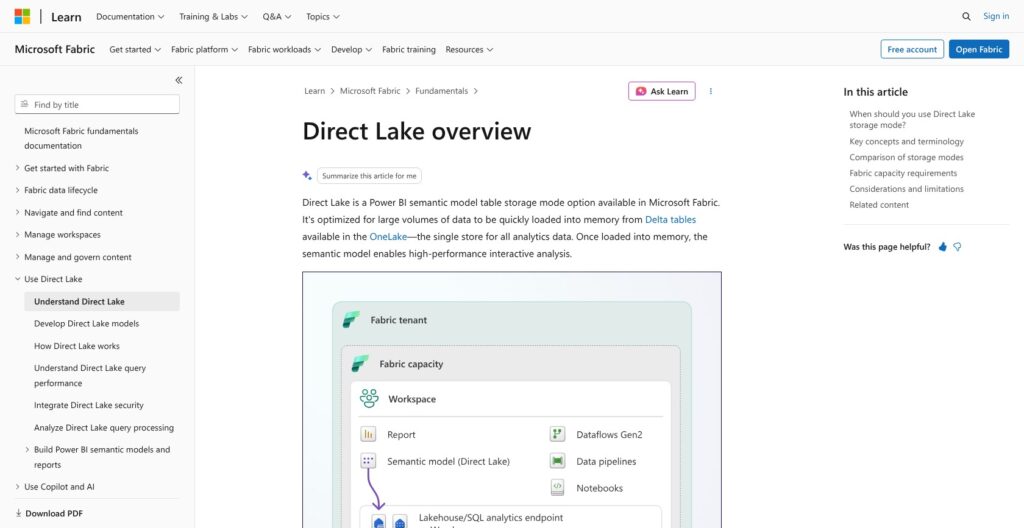1024x528 pixels.
Task: Open the Topics dropdown menu
Action: coord(323,16)
